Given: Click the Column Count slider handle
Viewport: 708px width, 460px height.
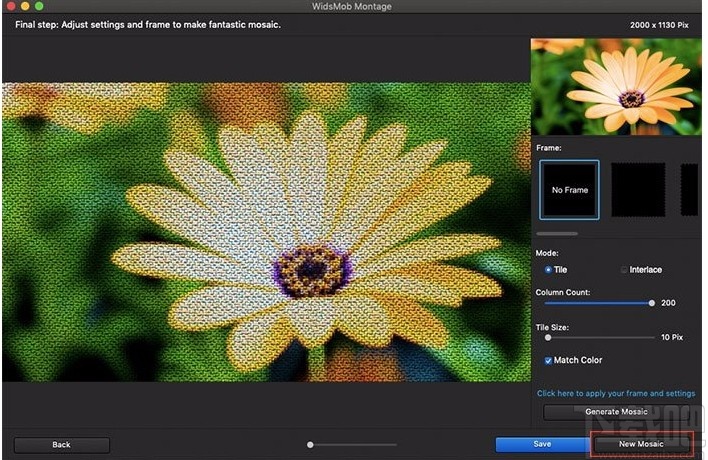Looking at the screenshot, I should (x=652, y=303).
